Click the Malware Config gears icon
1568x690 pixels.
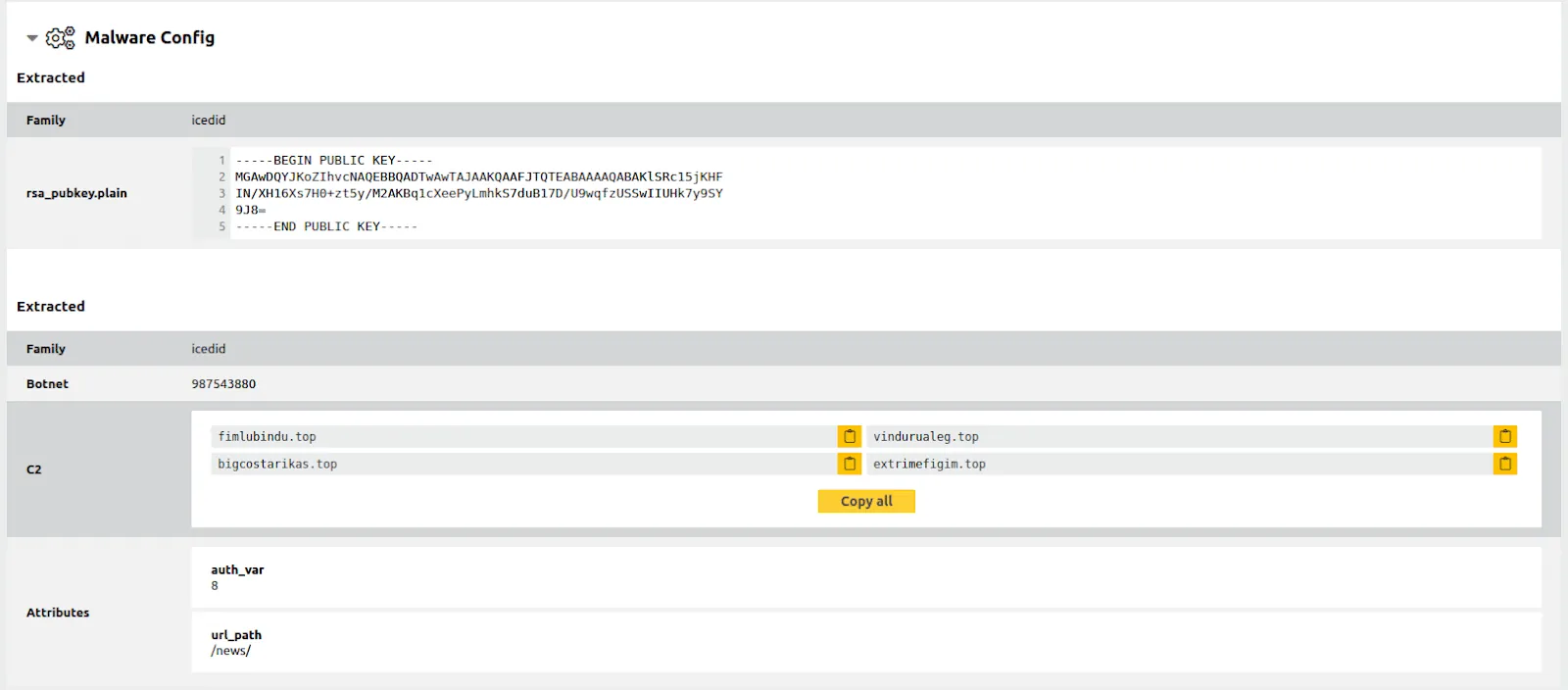(x=61, y=38)
